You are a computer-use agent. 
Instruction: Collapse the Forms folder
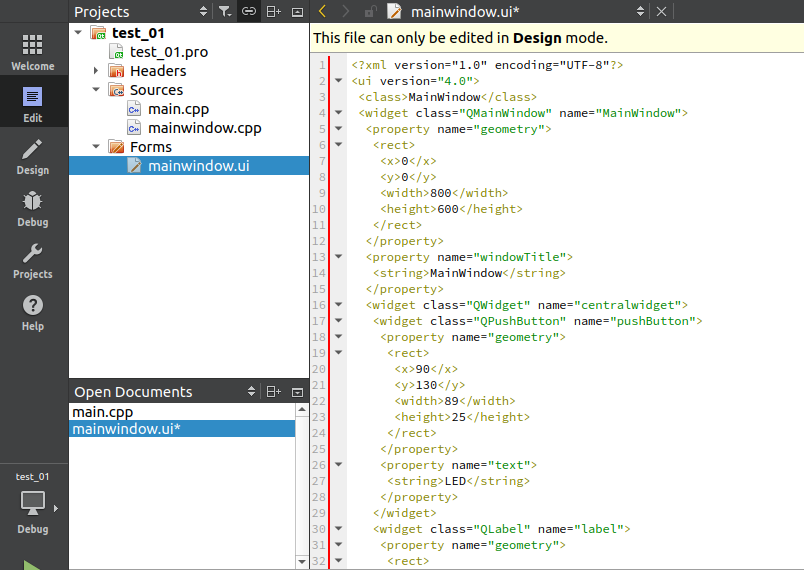[96, 146]
